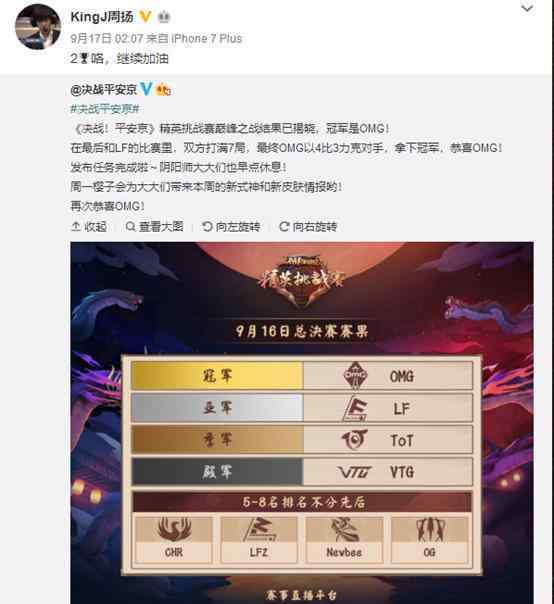Visit the @决战平安京 account link

tap(104, 90)
